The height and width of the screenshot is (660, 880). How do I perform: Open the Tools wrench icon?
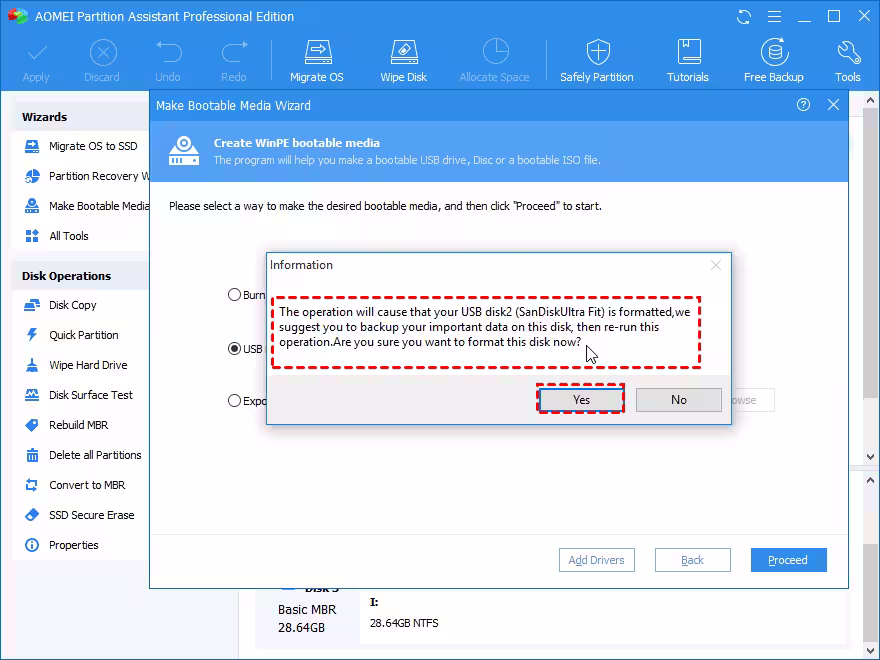pos(848,53)
